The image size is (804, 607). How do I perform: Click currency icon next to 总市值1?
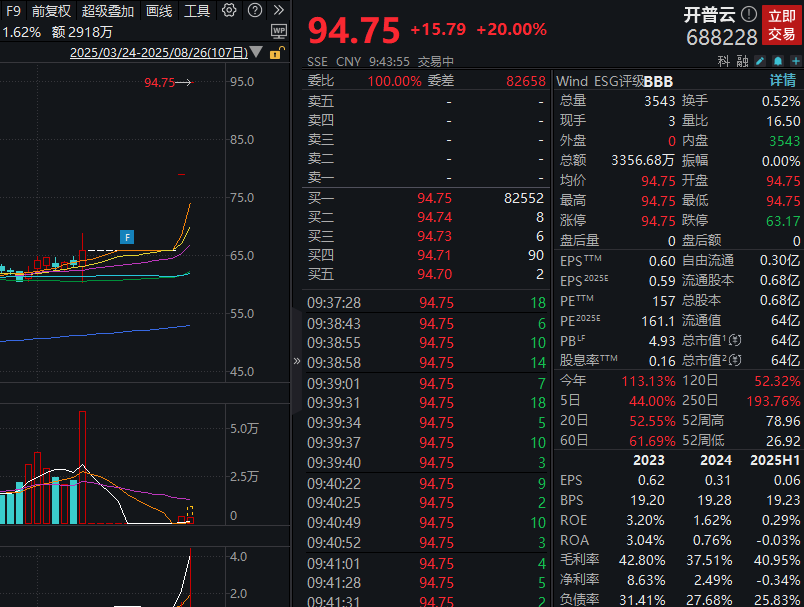(x=735, y=340)
